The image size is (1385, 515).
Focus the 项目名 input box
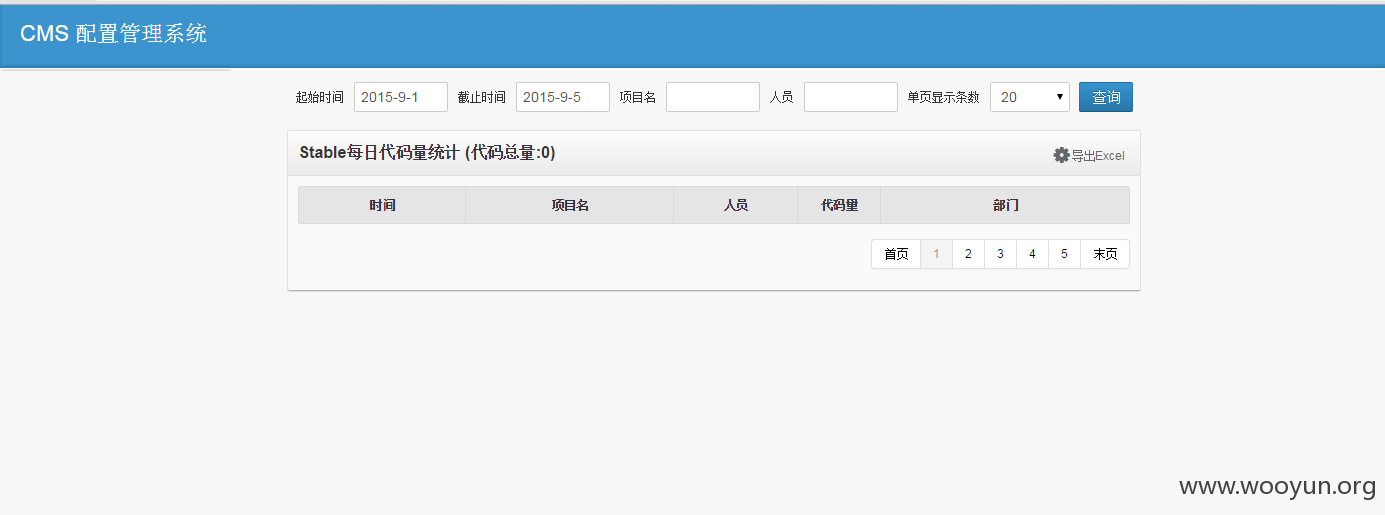click(x=713, y=97)
